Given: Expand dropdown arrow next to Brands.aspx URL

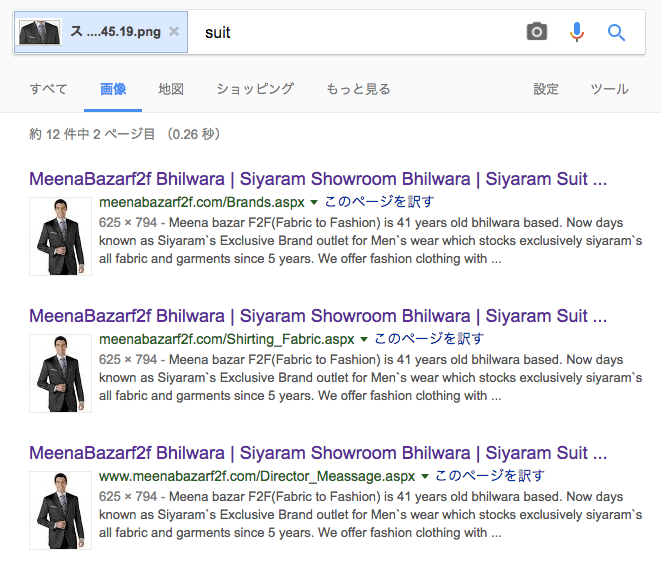Looking at the screenshot, I should point(314,202).
